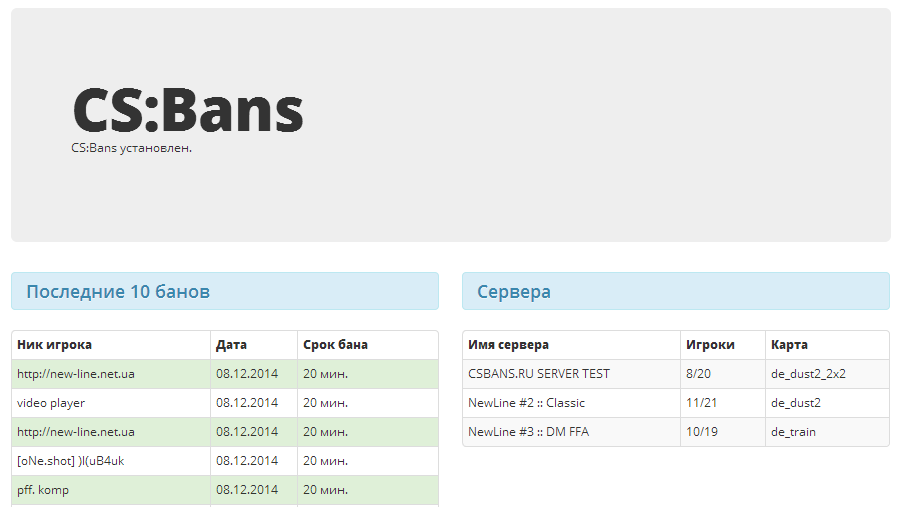This screenshot has height=507, width=902.
Task: Click the '20 мин.' term of '[oNe.shot] )I(uB4uk'
Action: tap(326, 461)
